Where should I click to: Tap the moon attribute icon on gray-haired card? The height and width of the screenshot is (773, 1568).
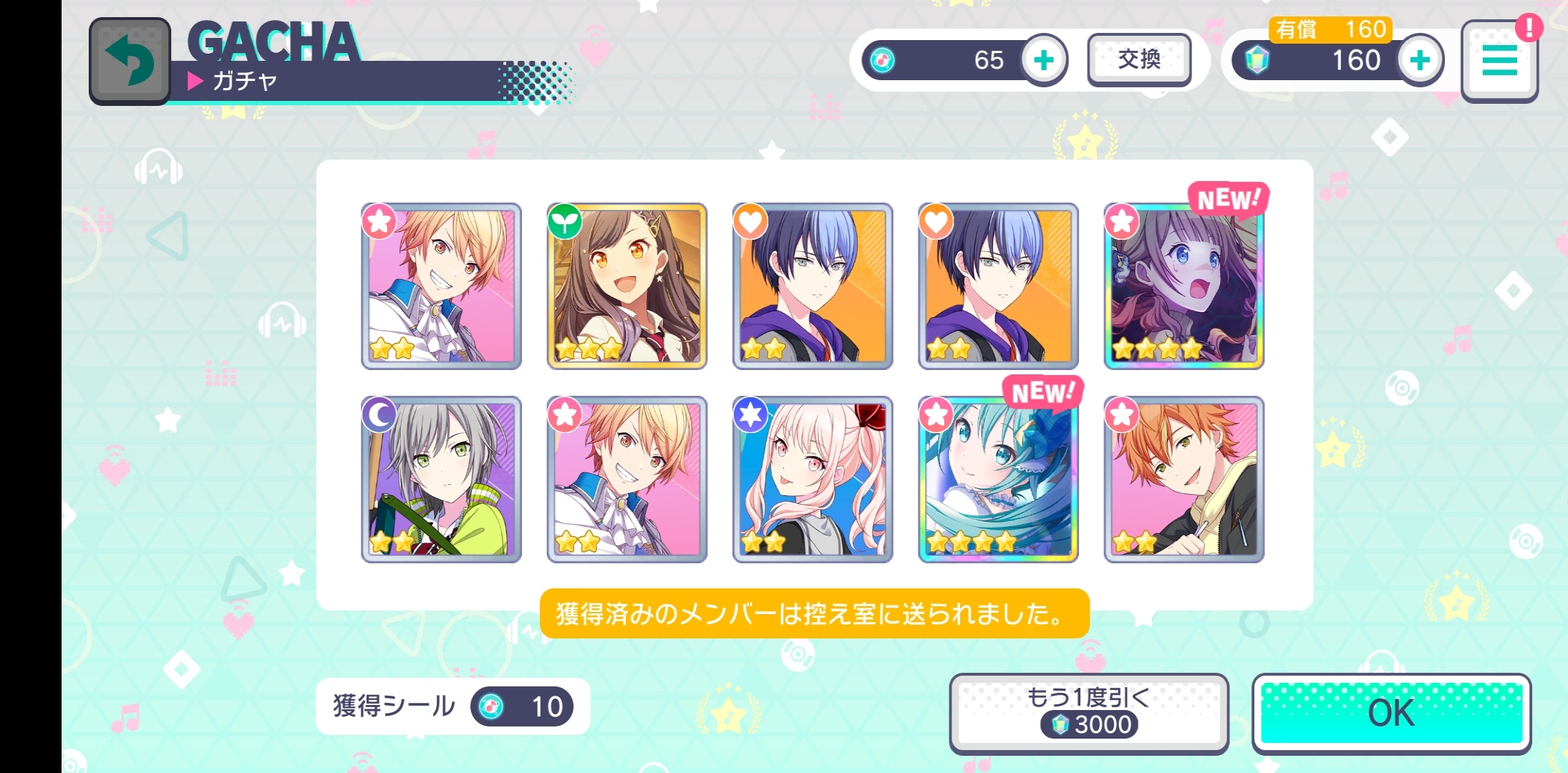[x=379, y=414]
